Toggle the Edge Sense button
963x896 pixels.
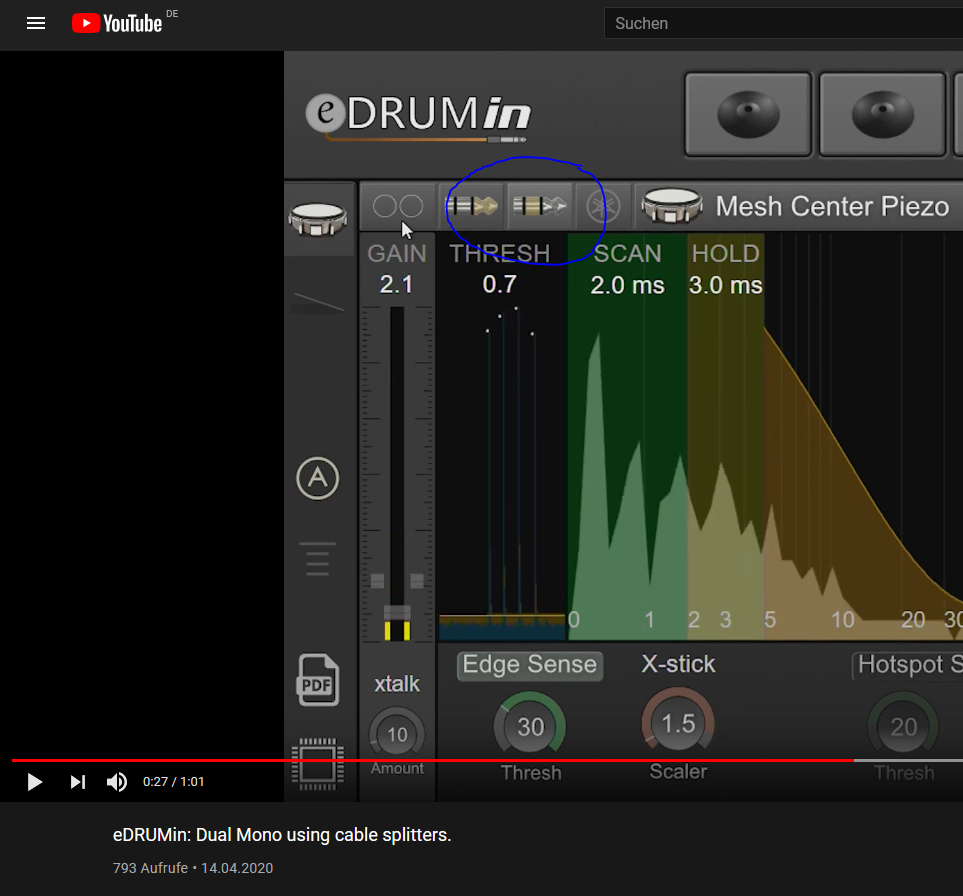pos(529,665)
